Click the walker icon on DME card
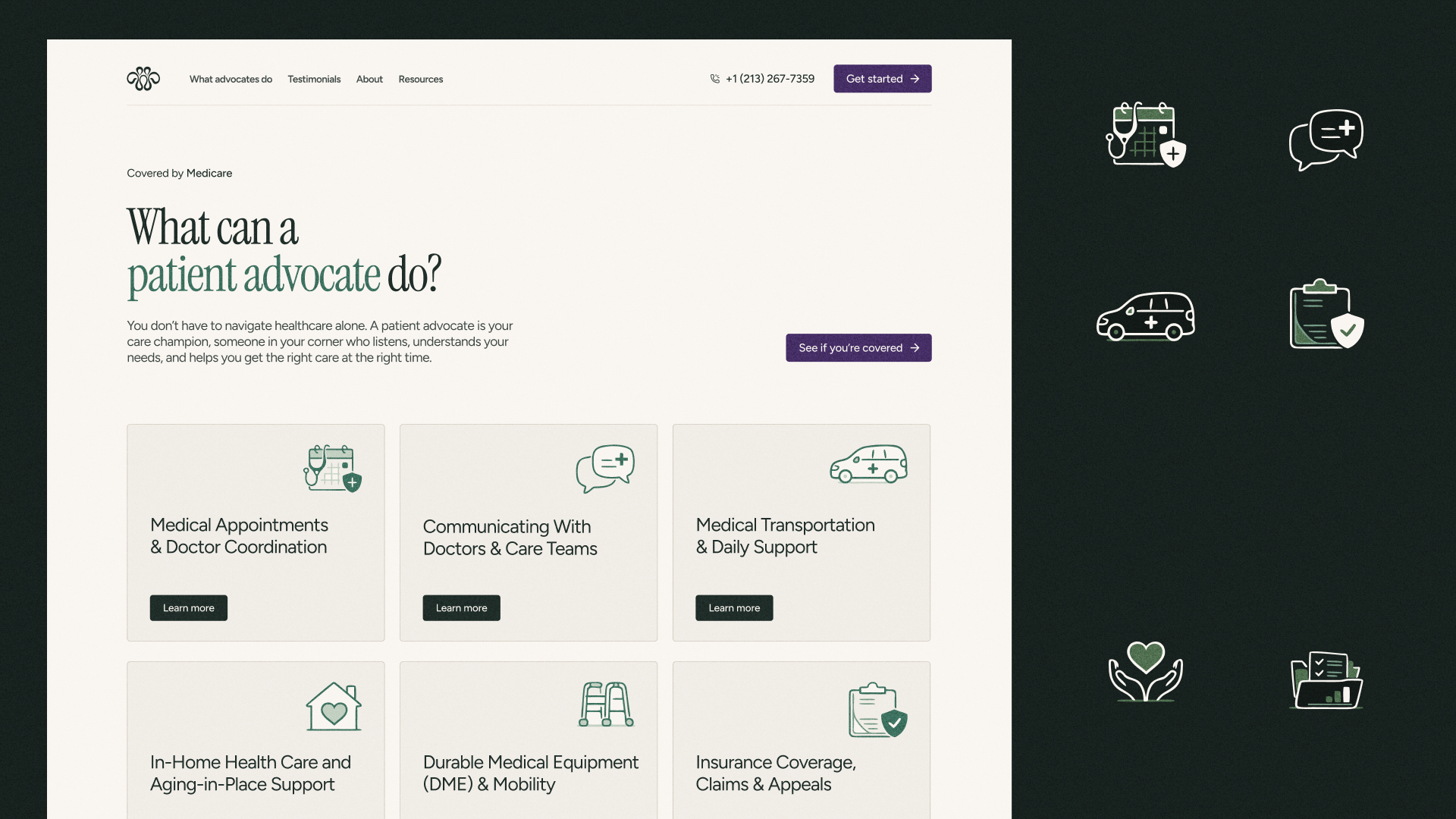The width and height of the screenshot is (1456, 819). pyautogui.click(x=606, y=704)
